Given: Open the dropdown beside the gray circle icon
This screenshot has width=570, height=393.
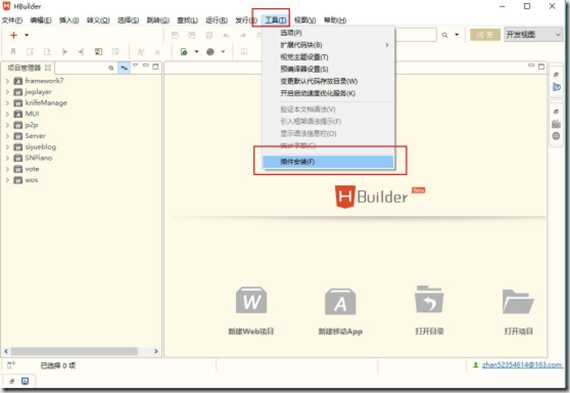Looking at the screenshot, I should (223, 52).
